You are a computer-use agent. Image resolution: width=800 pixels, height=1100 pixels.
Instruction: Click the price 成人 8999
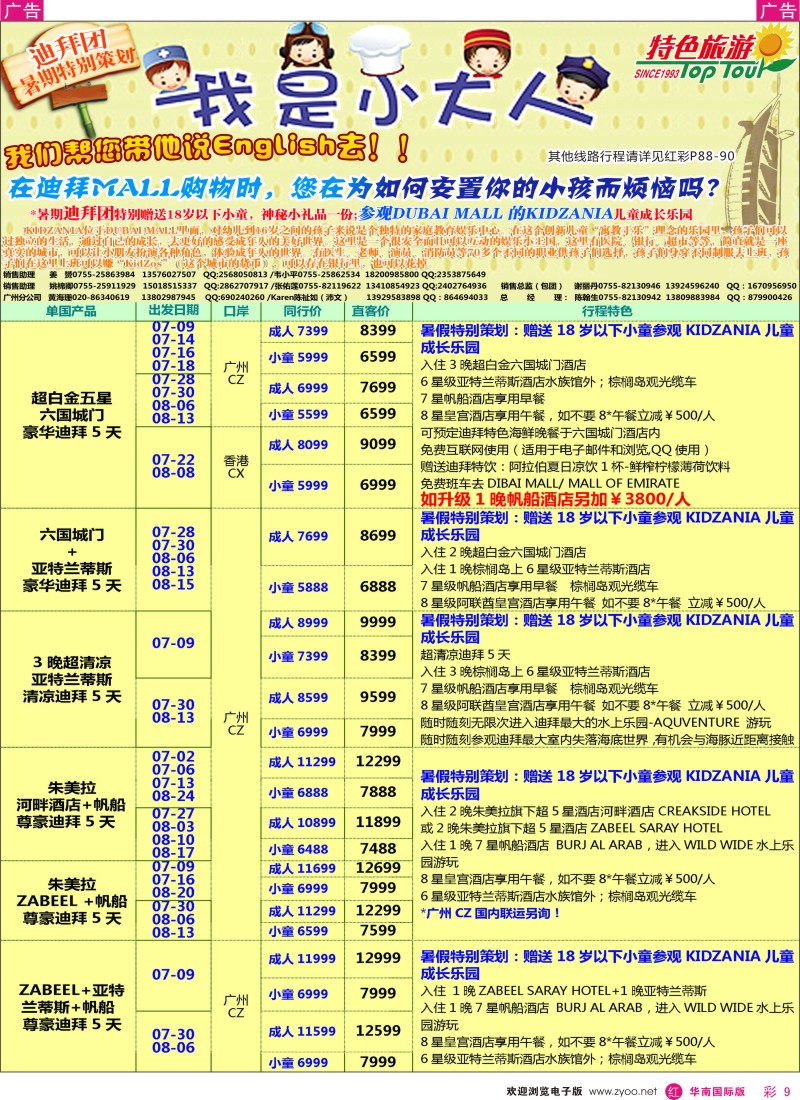[298, 623]
